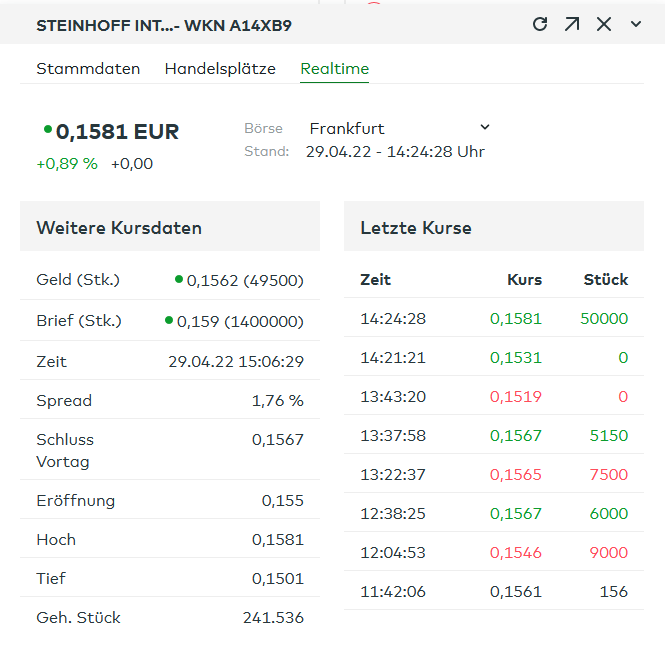
Task: Open quote in external window arrow
Action: (x=572, y=24)
